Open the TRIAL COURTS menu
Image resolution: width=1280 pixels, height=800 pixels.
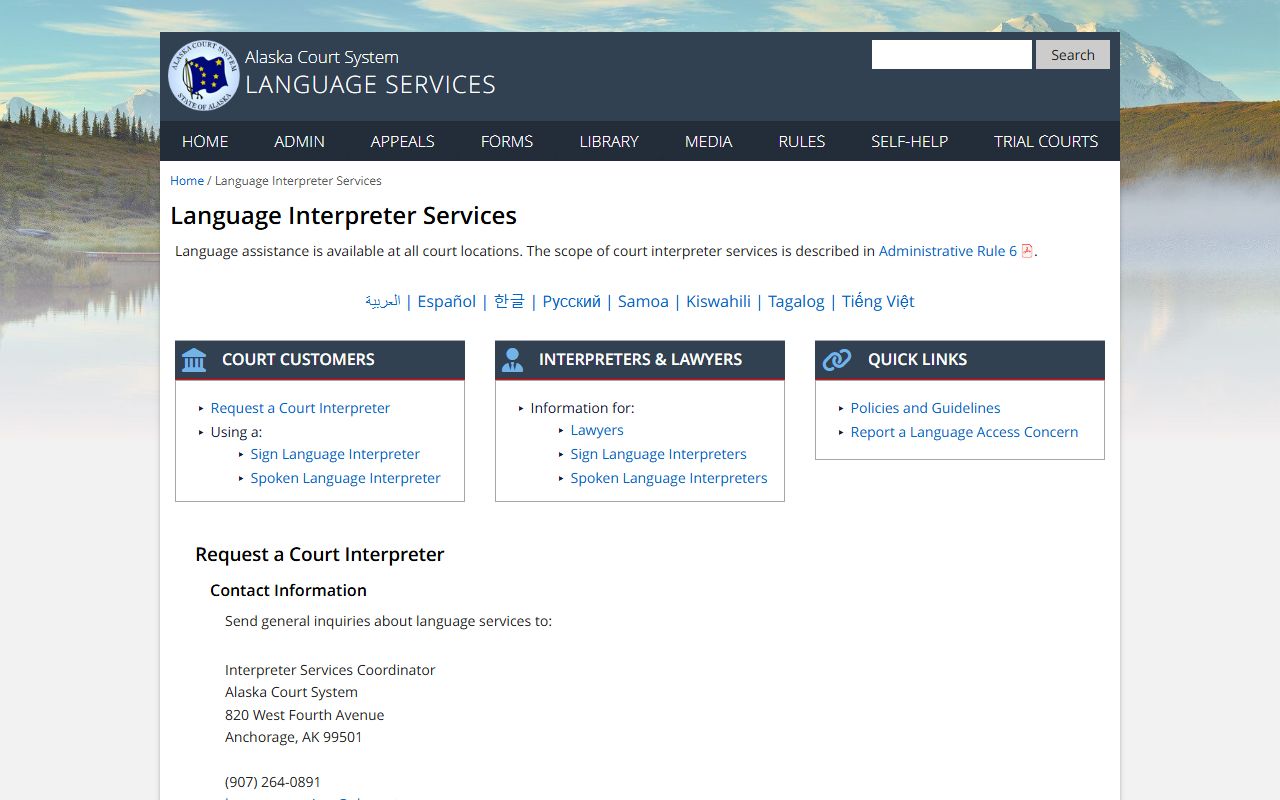click(x=1046, y=141)
